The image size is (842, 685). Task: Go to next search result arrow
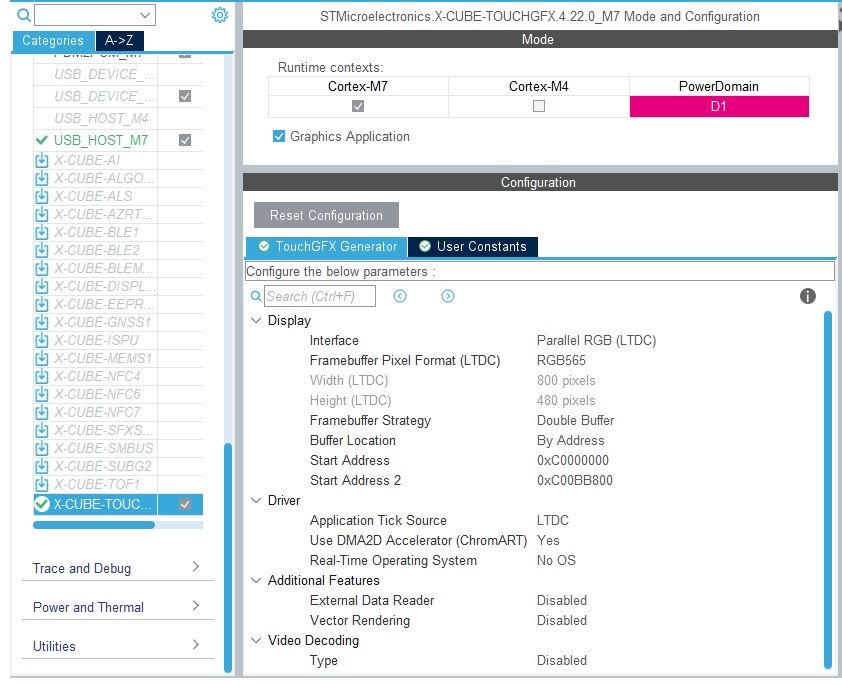[x=448, y=296]
